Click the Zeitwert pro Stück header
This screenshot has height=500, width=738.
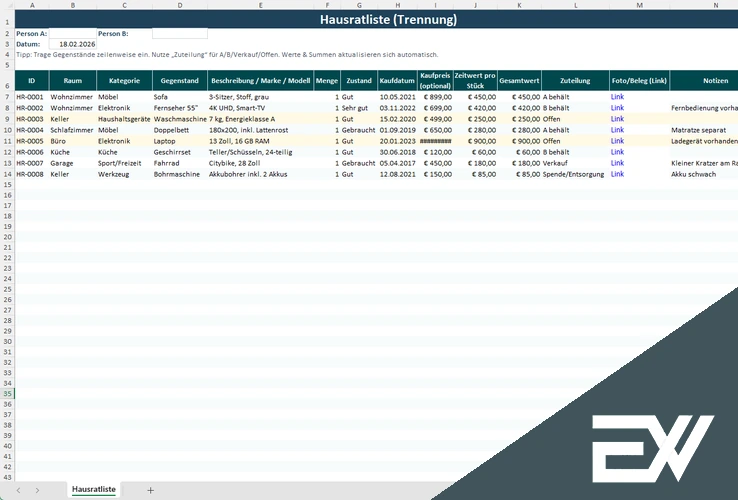pyautogui.click(x=475, y=81)
